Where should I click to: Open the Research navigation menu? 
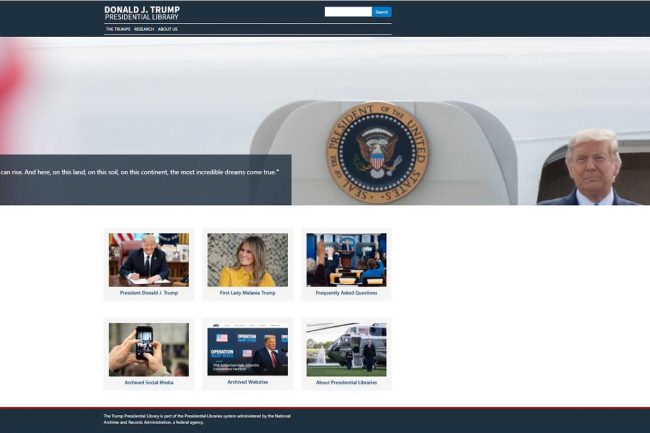pyautogui.click(x=144, y=29)
